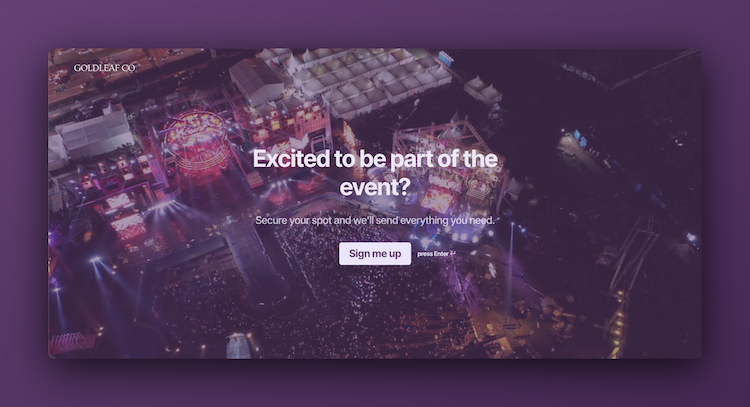Click the word 'event?' in the heading

tap(375, 186)
